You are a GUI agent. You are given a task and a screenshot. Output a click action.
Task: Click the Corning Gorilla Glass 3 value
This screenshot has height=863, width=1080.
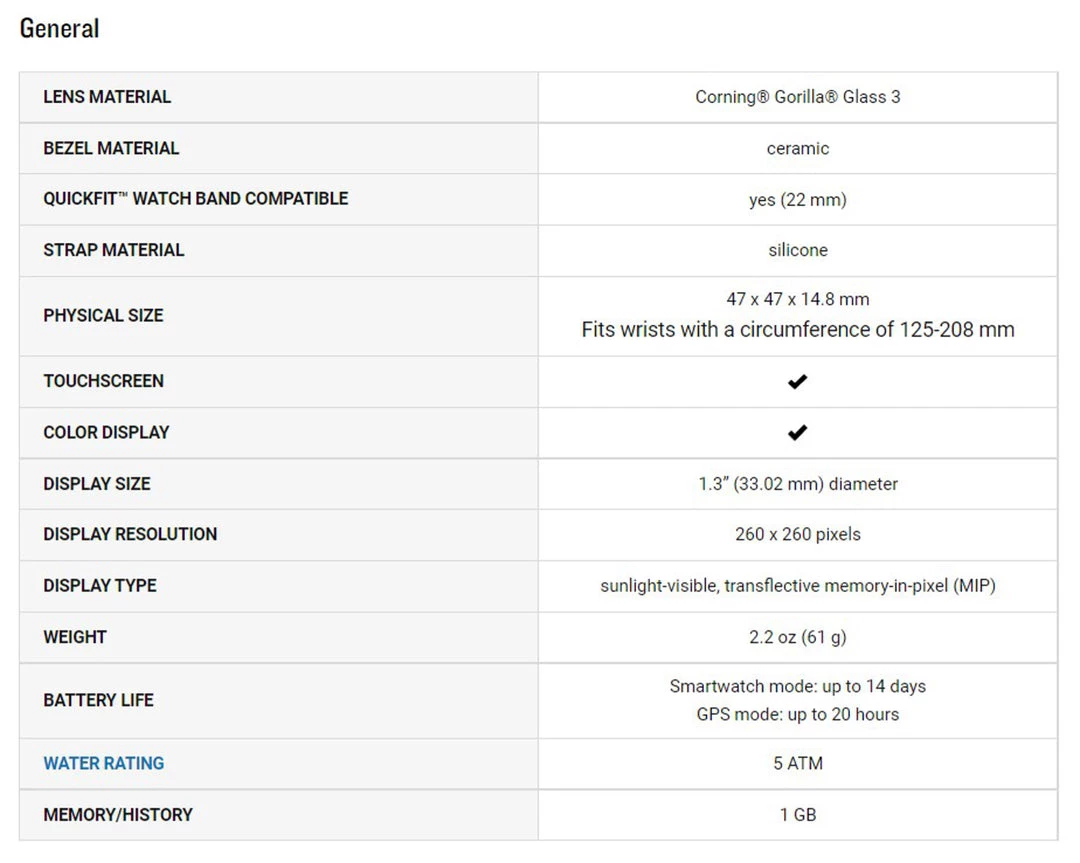click(797, 97)
